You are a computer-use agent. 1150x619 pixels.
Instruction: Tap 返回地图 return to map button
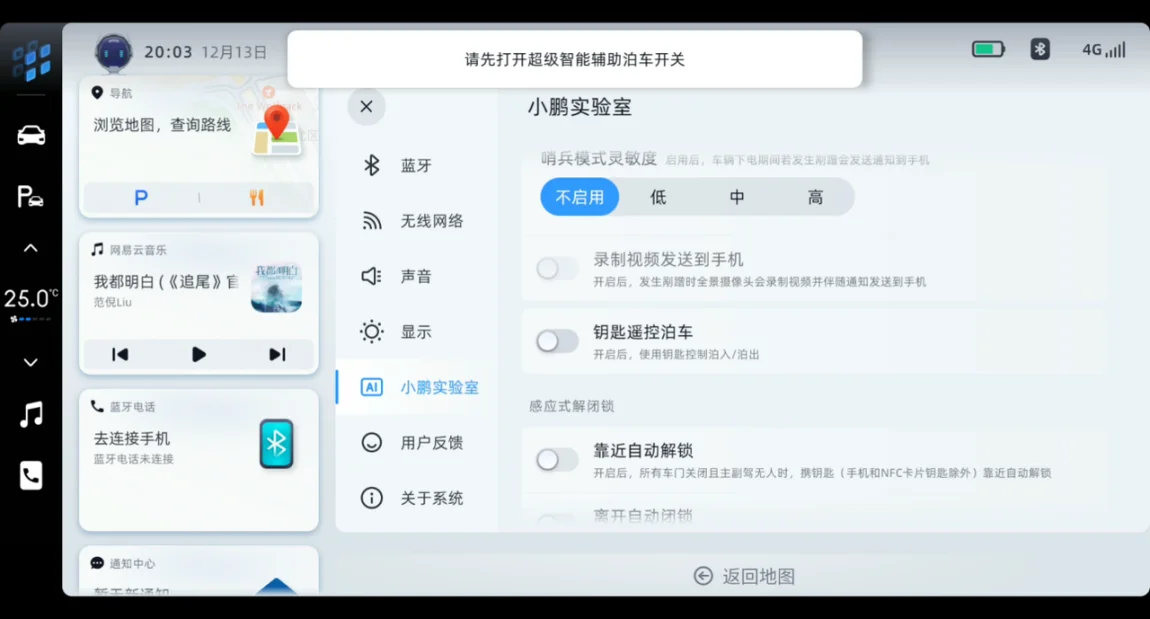point(744,576)
